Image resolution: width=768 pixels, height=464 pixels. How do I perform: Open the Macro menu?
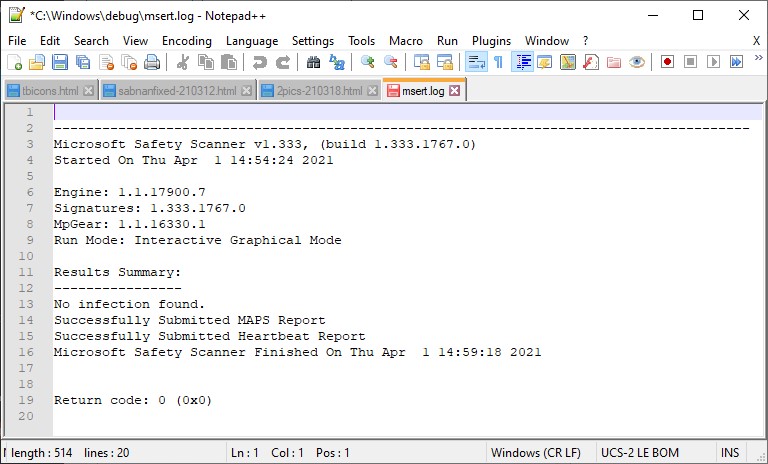406,41
